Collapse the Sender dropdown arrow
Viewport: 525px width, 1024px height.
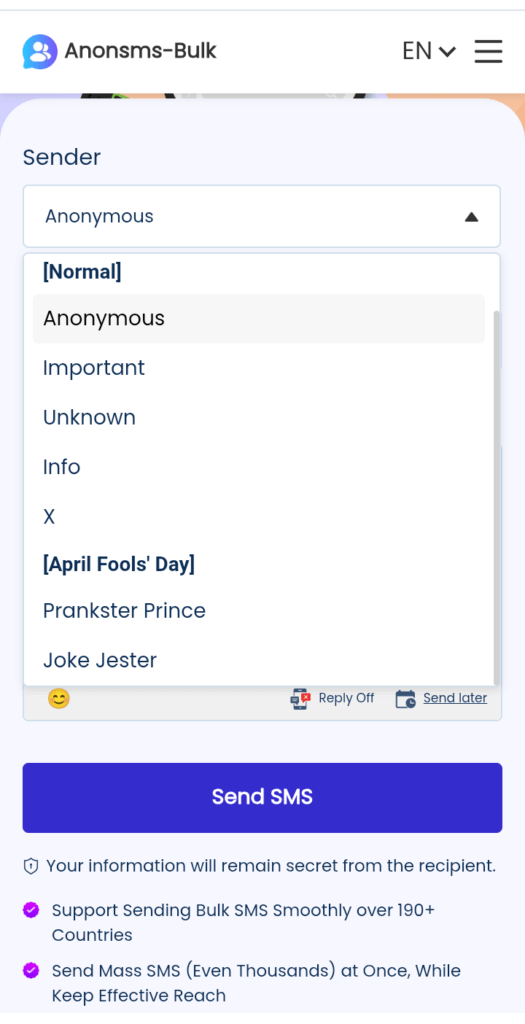471,217
